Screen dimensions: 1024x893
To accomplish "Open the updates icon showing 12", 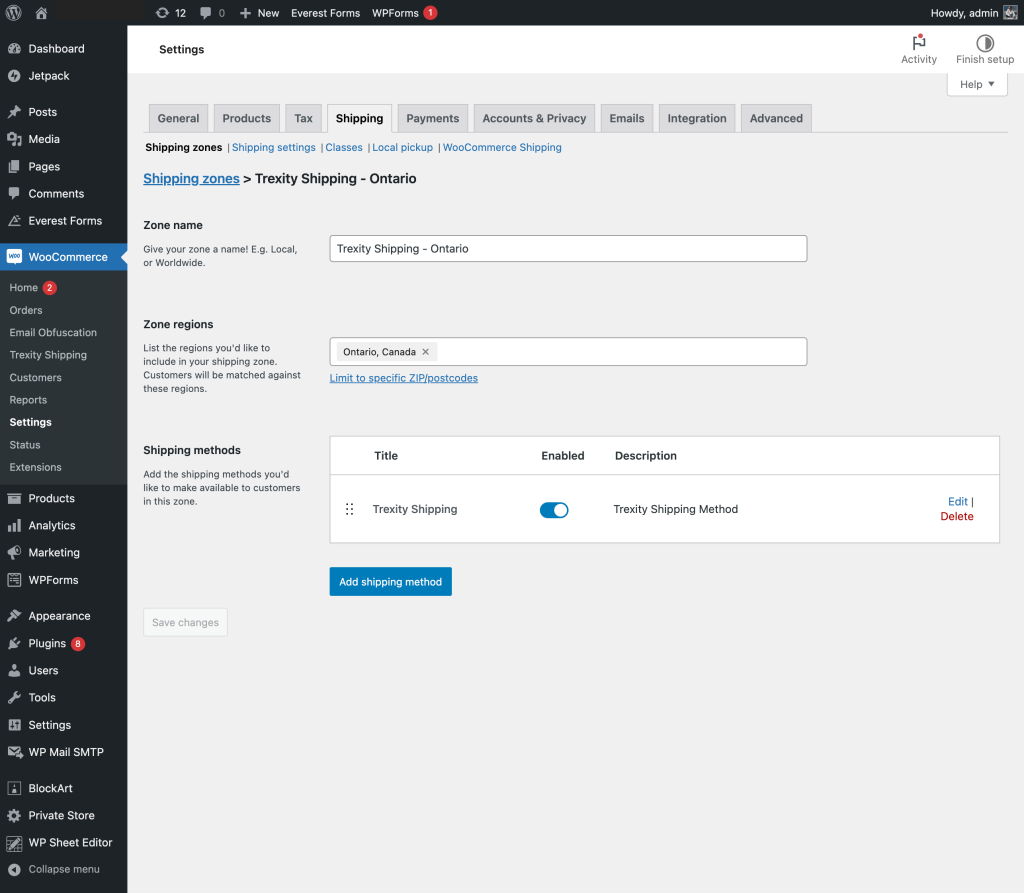I will (162, 12).
